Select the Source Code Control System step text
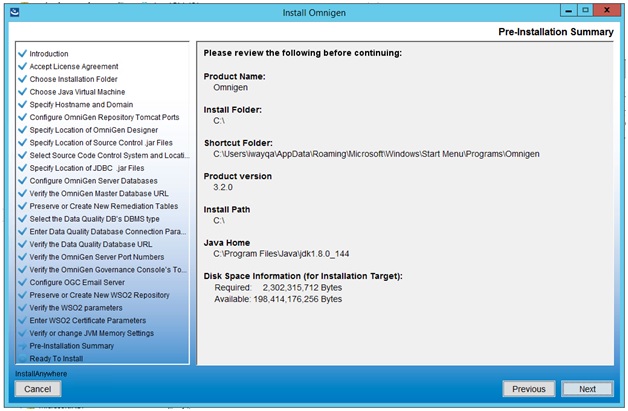This screenshot has height=411, width=628. coord(109,155)
